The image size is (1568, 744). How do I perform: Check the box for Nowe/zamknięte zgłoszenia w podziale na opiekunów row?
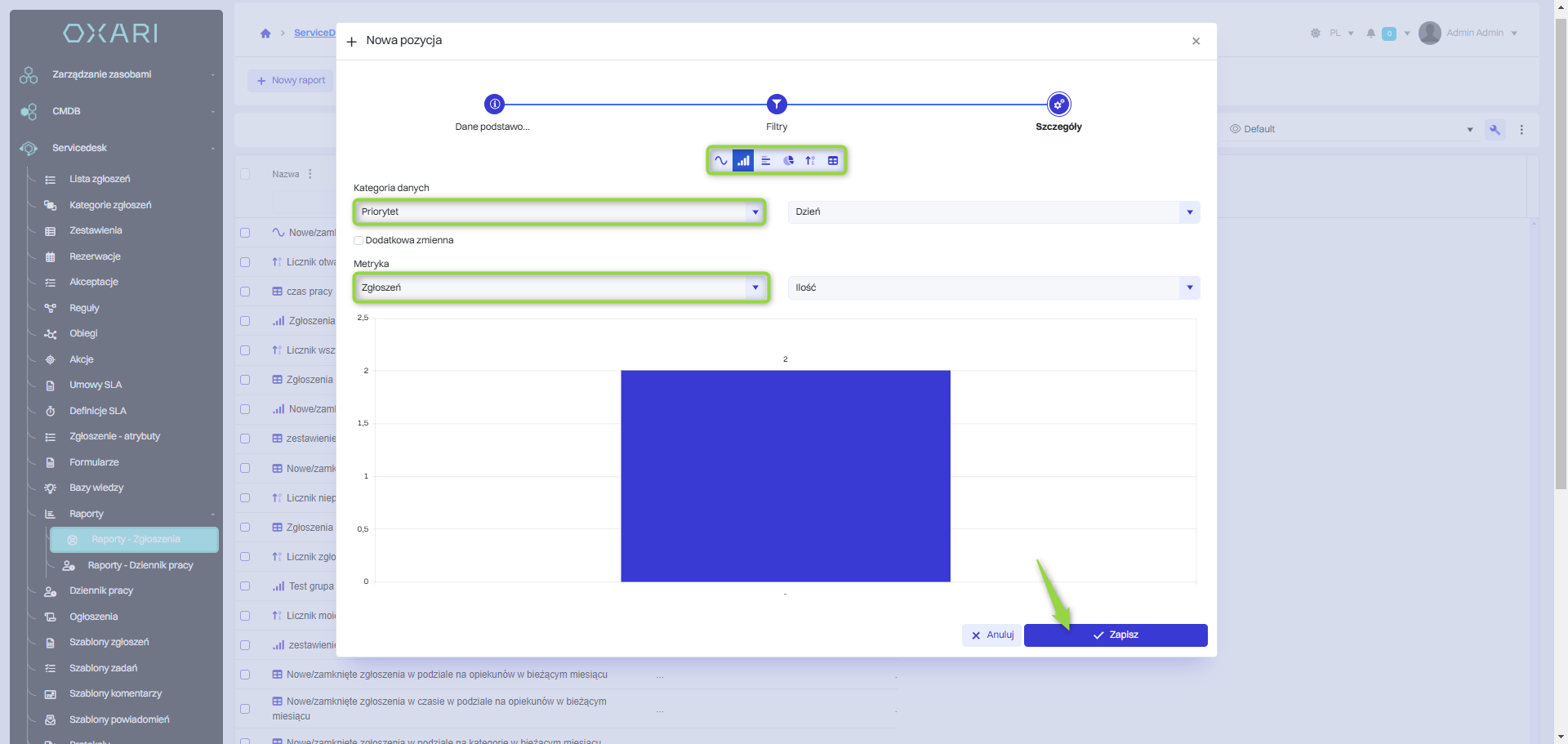[245, 675]
